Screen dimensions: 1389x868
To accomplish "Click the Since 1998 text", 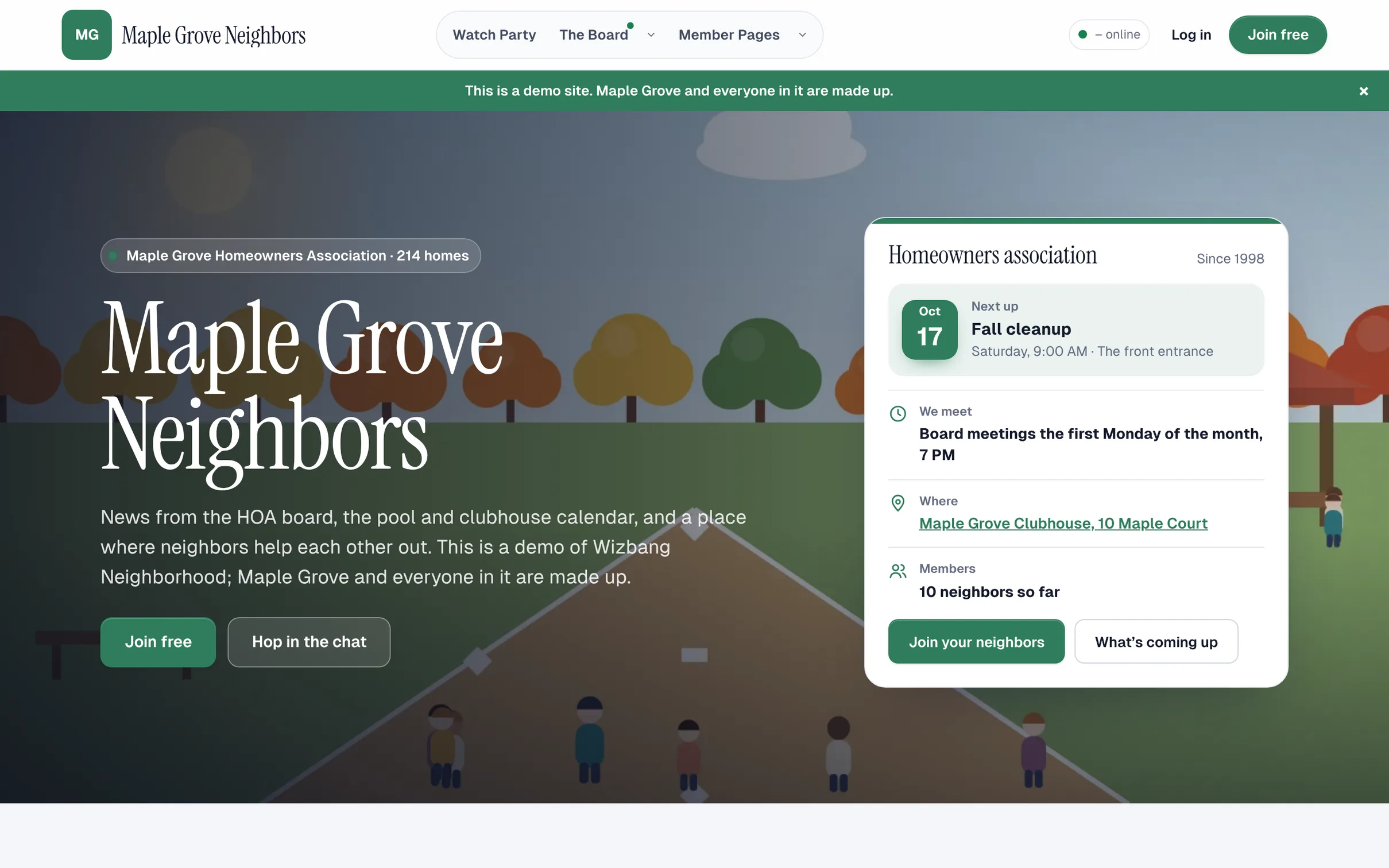I will click(1230, 259).
